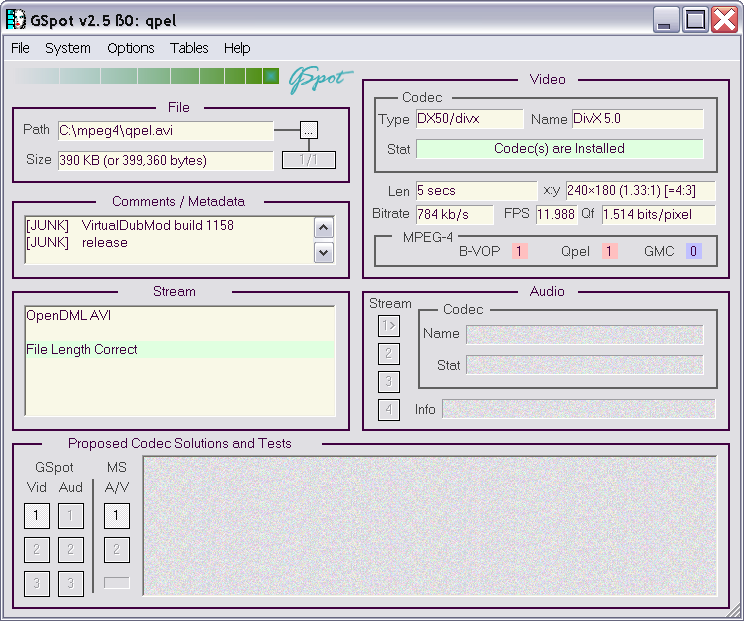Click the Size field showing 390 KB
744x621 pixels.
pyautogui.click(x=166, y=160)
